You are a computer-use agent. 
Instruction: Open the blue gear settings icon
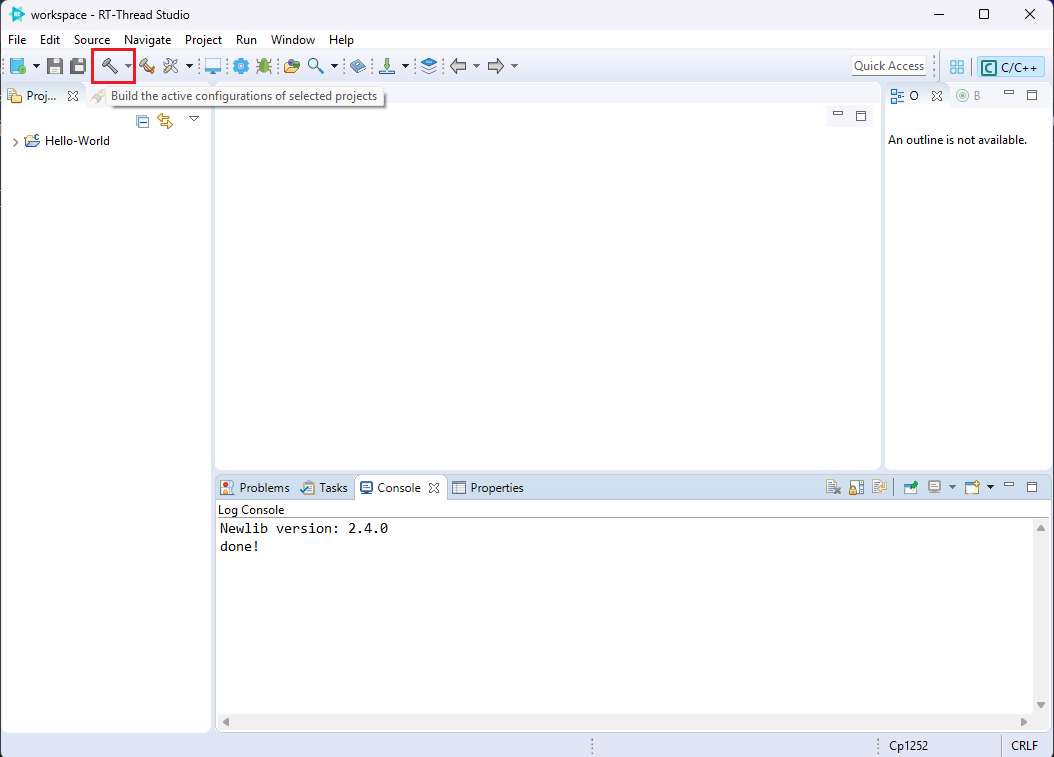(240, 66)
